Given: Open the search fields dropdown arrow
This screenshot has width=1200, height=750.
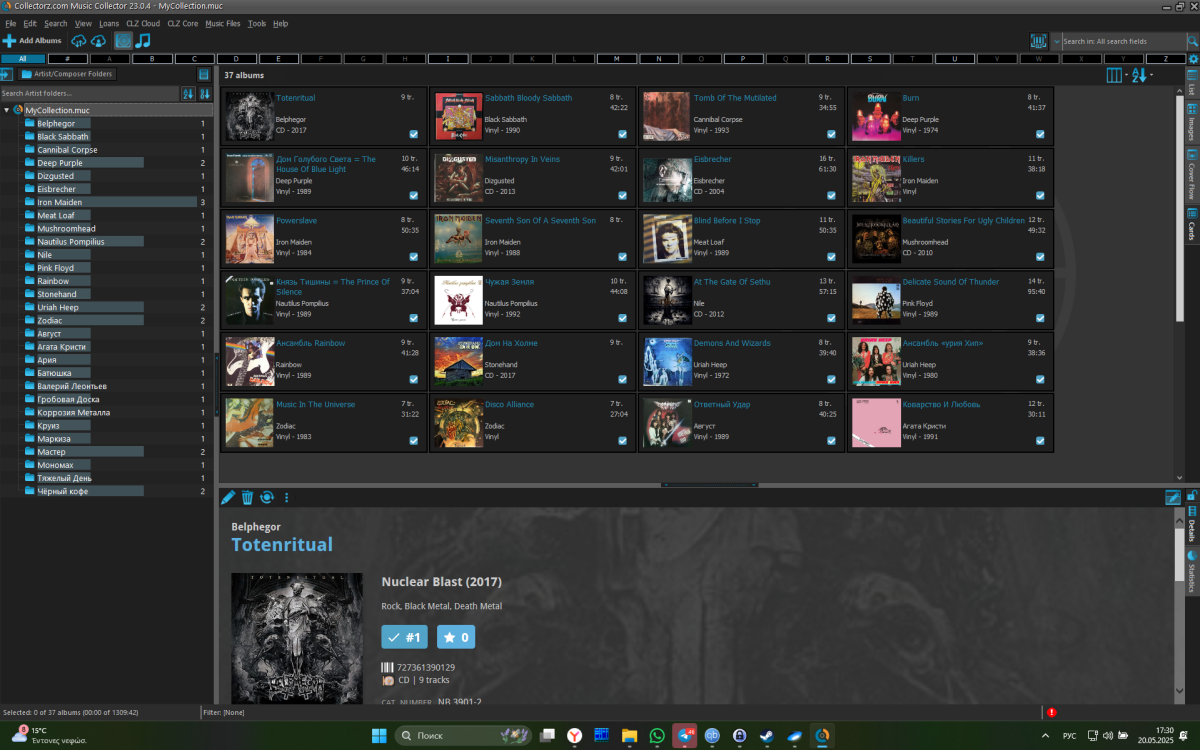Looking at the screenshot, I should tap(1057, 41).
